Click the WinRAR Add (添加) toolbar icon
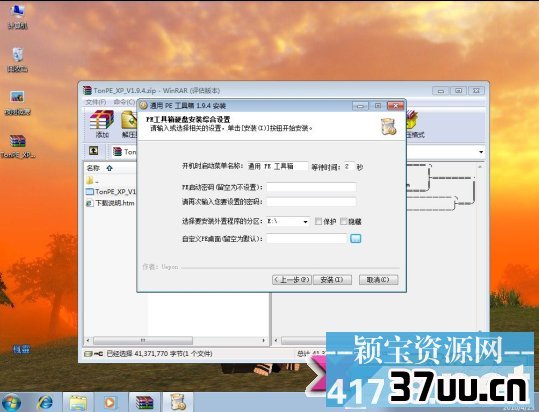This screenshot has width=539, height=412. click(102, 124)
